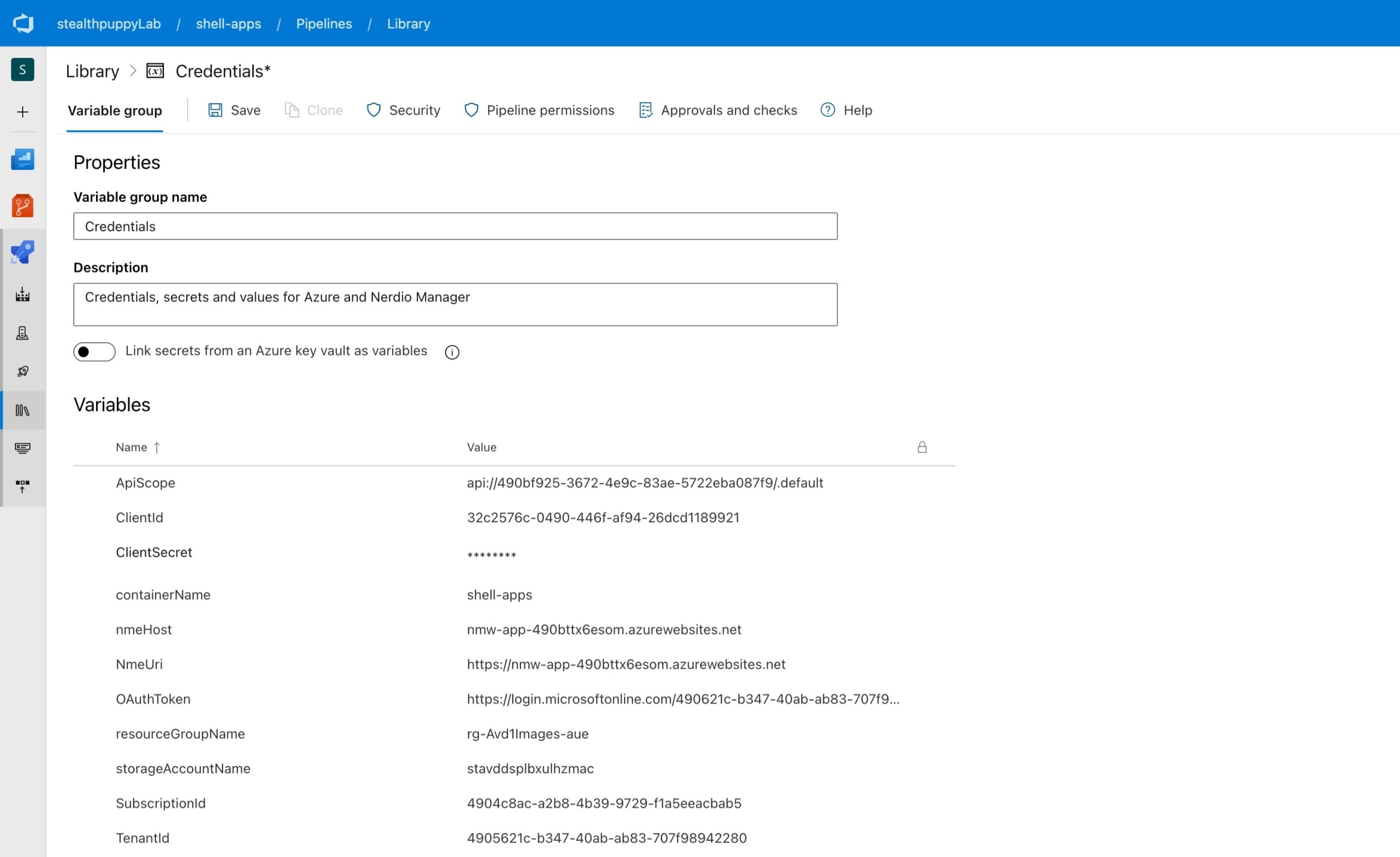
Task: Click the Save button label
Action: [x=246, y=110]
